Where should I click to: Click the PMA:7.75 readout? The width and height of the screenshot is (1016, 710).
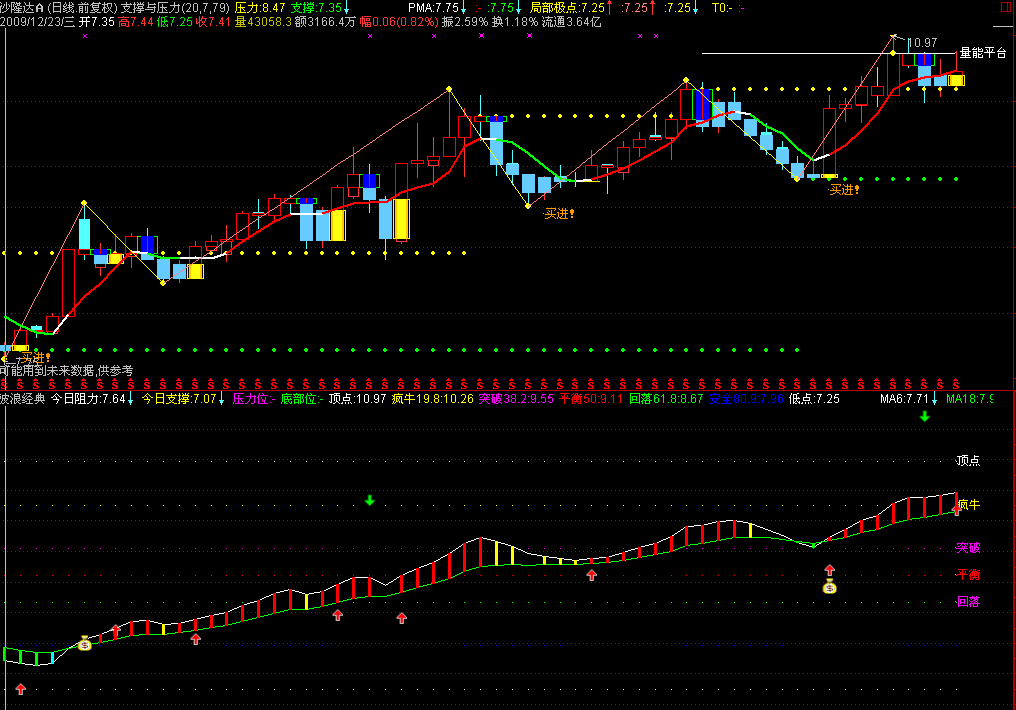tap(433, 8)
